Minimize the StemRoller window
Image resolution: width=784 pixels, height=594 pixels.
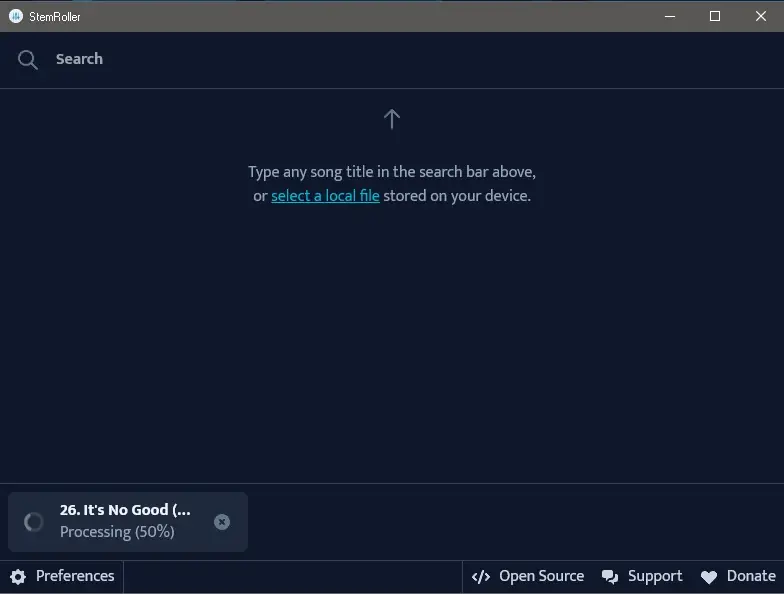tap(670, 16)
